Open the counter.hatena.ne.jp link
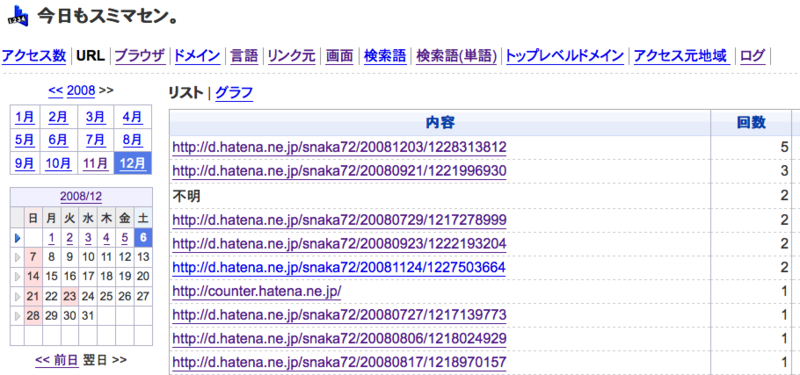The height and width of the screenshot is (375, 800). (257, 291)
